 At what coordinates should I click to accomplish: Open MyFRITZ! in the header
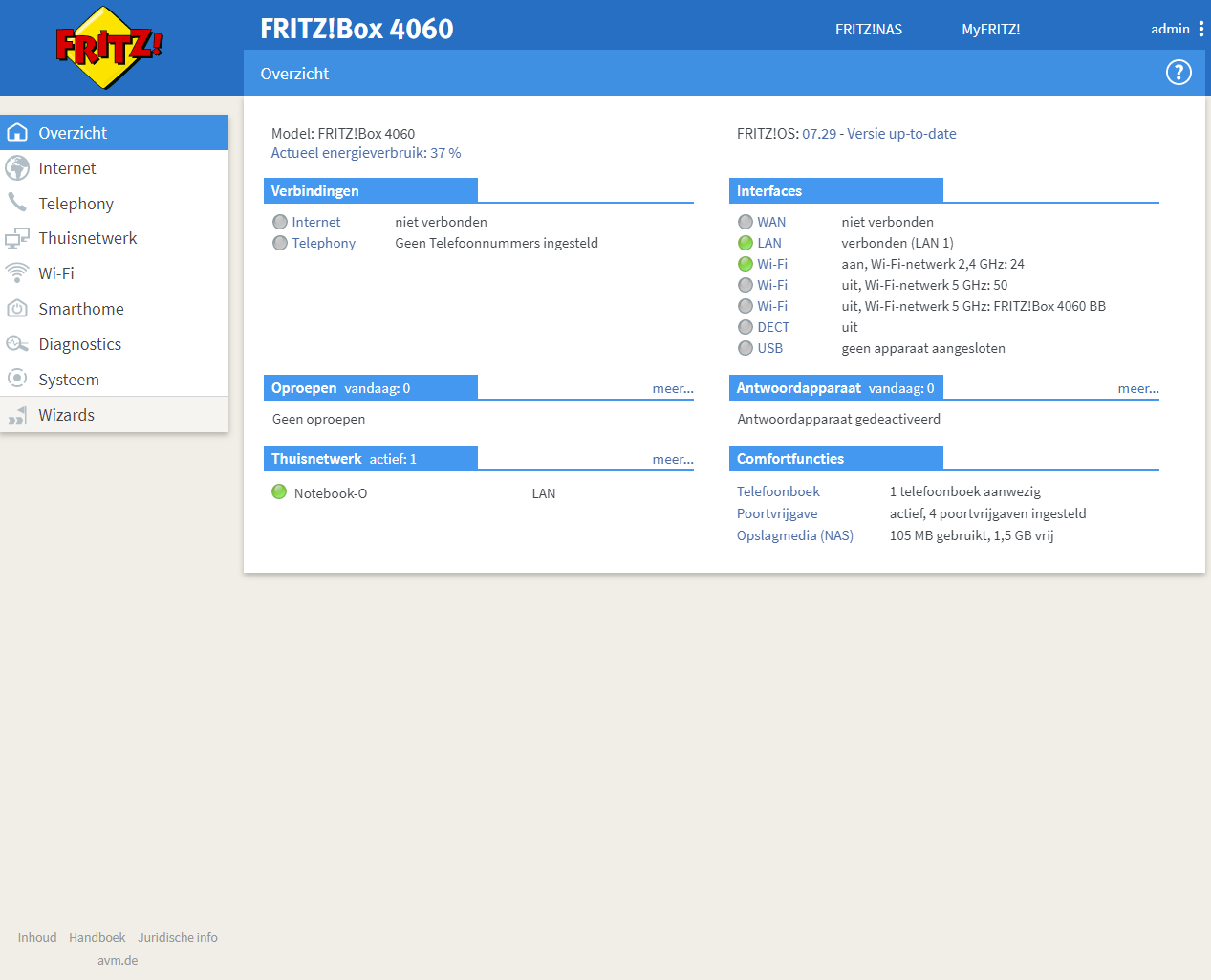point(991,30)
